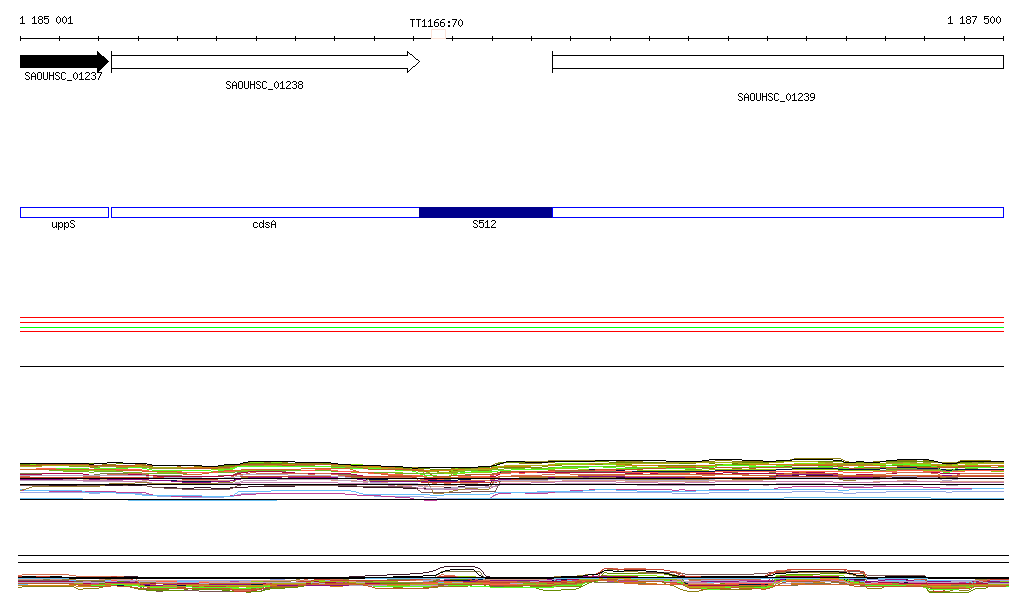Click the SAOUHSC_01237 text label
This screenshot has height=611, width=1024.
tap(63, 76)
